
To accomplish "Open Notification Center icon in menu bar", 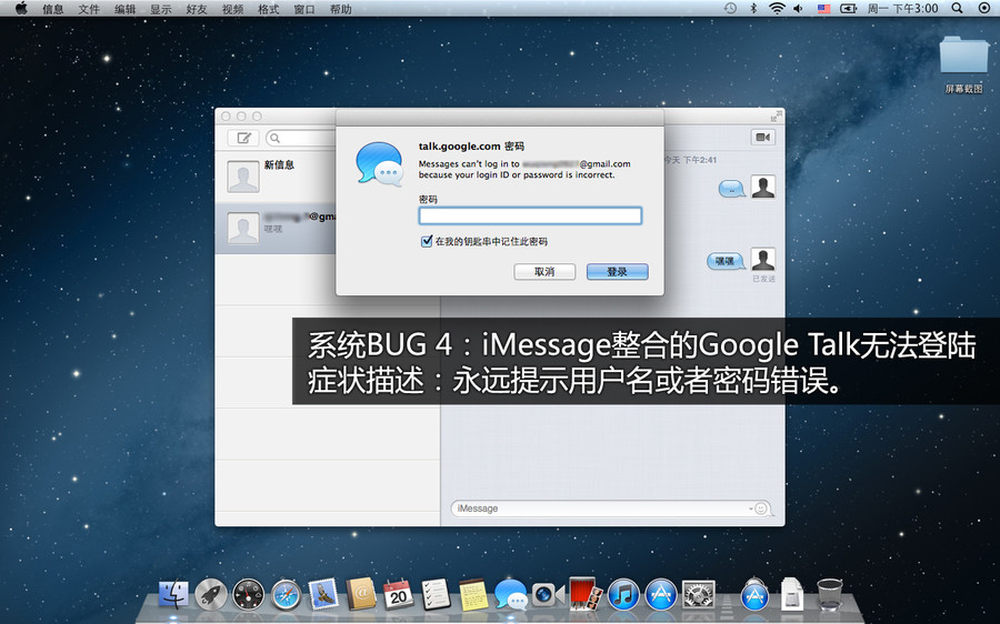I will (x=985, y=8).
